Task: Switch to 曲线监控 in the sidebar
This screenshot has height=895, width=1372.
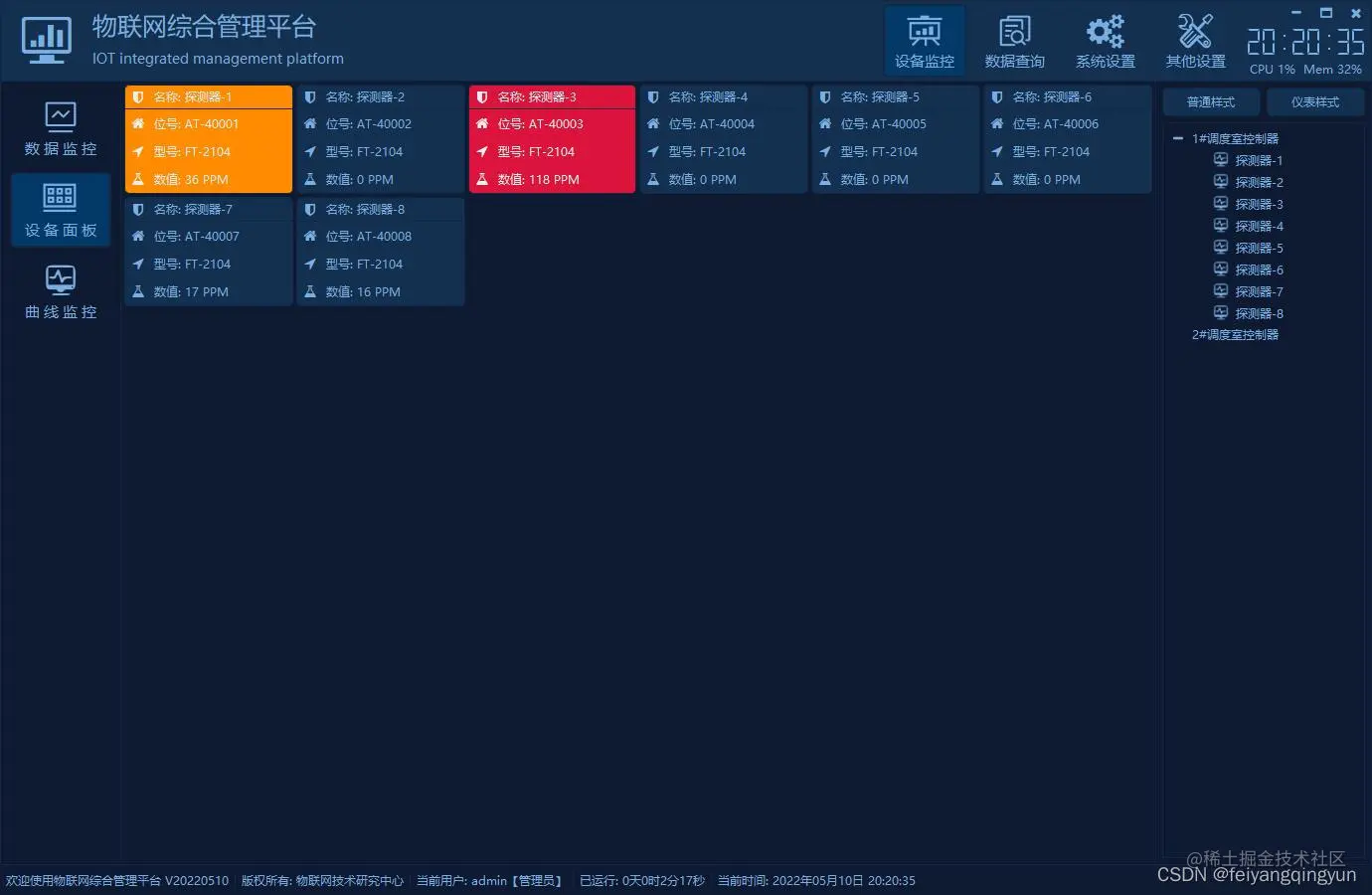Action: tap(61, 291)
